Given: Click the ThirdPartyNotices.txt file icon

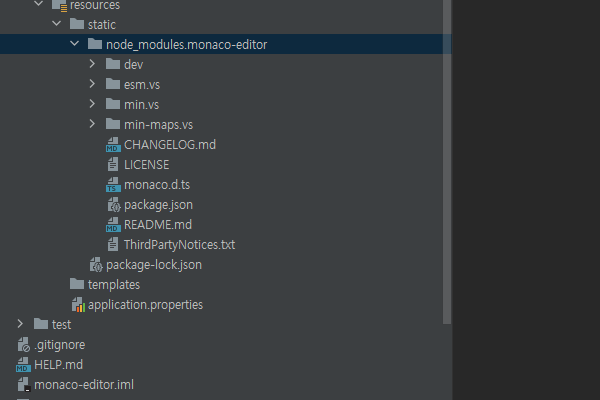Looking at the screenshot, I should tap(113, 245).
